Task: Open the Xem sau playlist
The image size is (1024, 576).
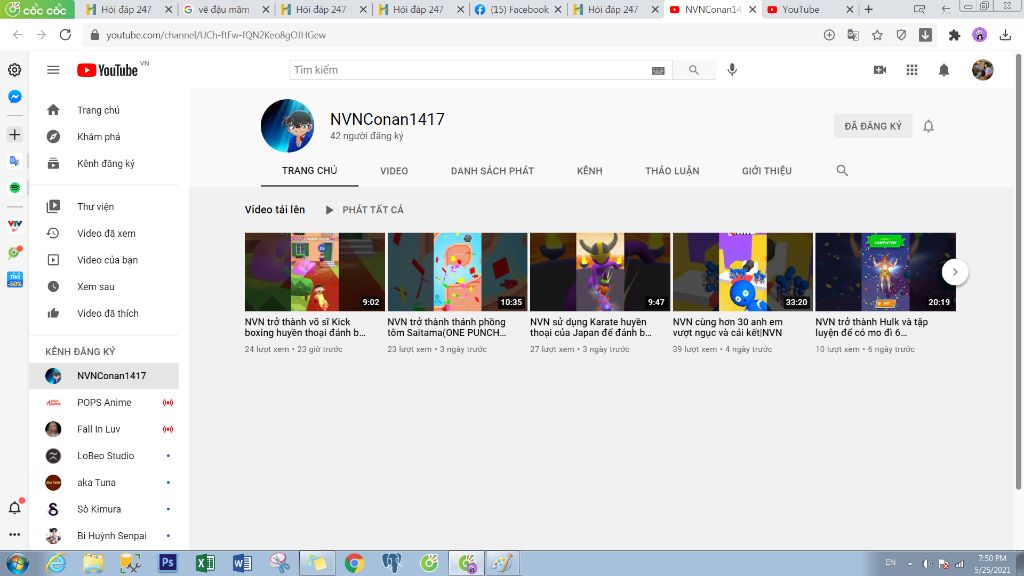Action: point(104,287)
